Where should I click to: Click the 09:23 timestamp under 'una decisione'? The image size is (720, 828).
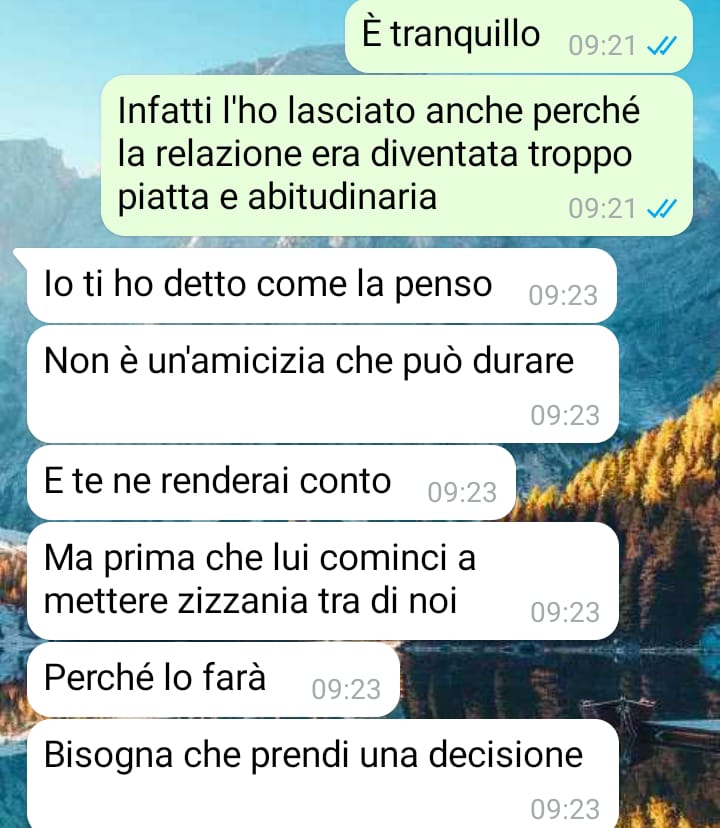click(x=565, y=808)
